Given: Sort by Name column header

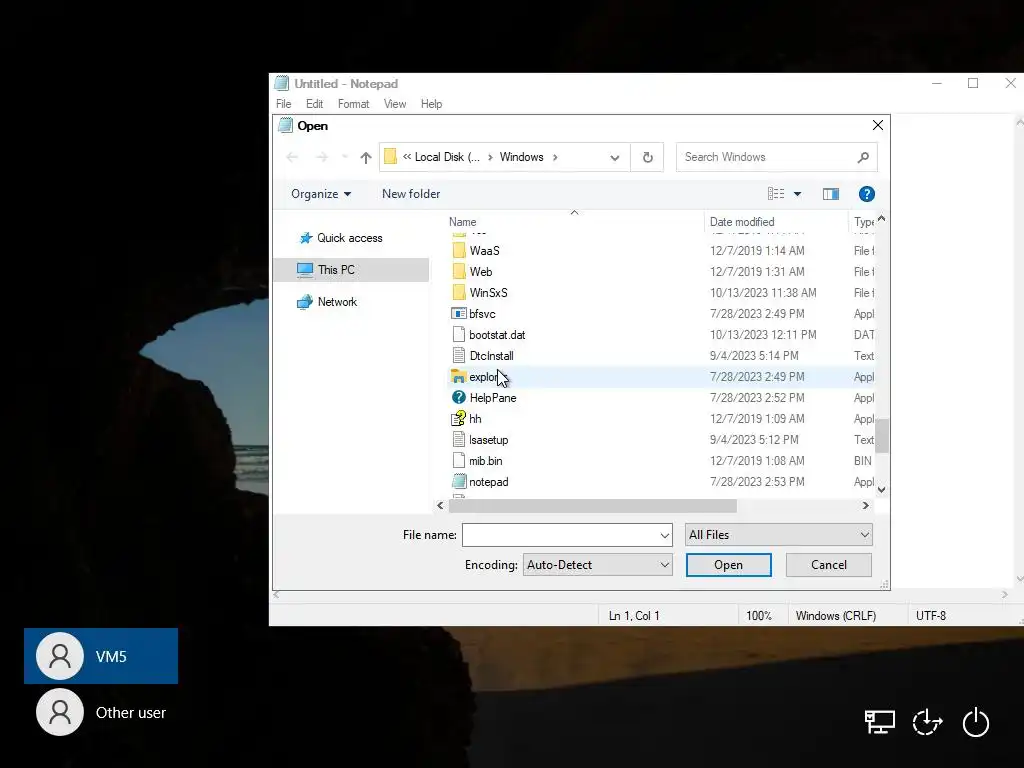Looking at the screenshot, I should (462, 222).
